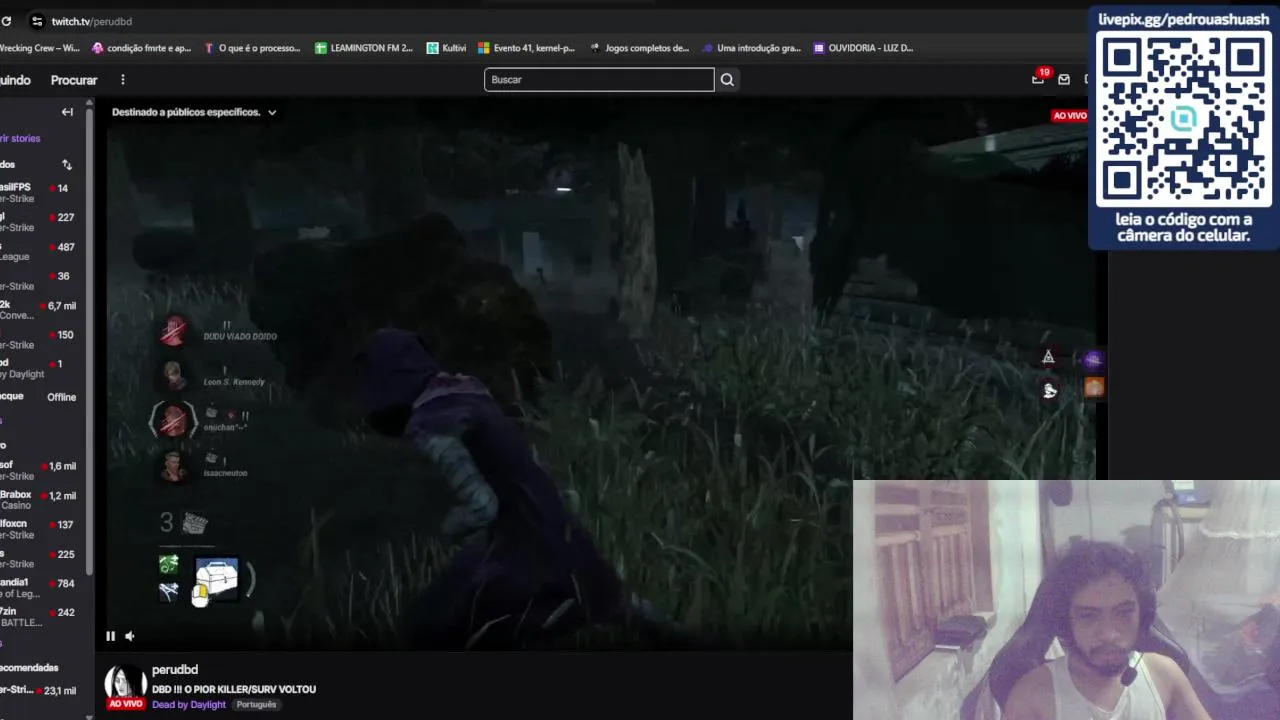
Task: Click the green toolbox add-on icon
Action: pos(169,565)
